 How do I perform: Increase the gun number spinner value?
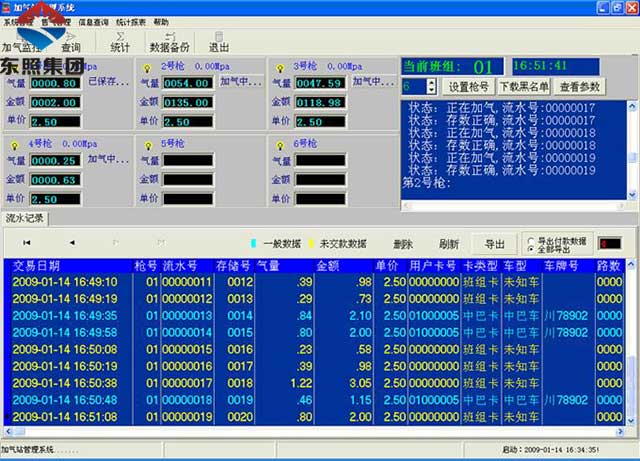[431, 82]
